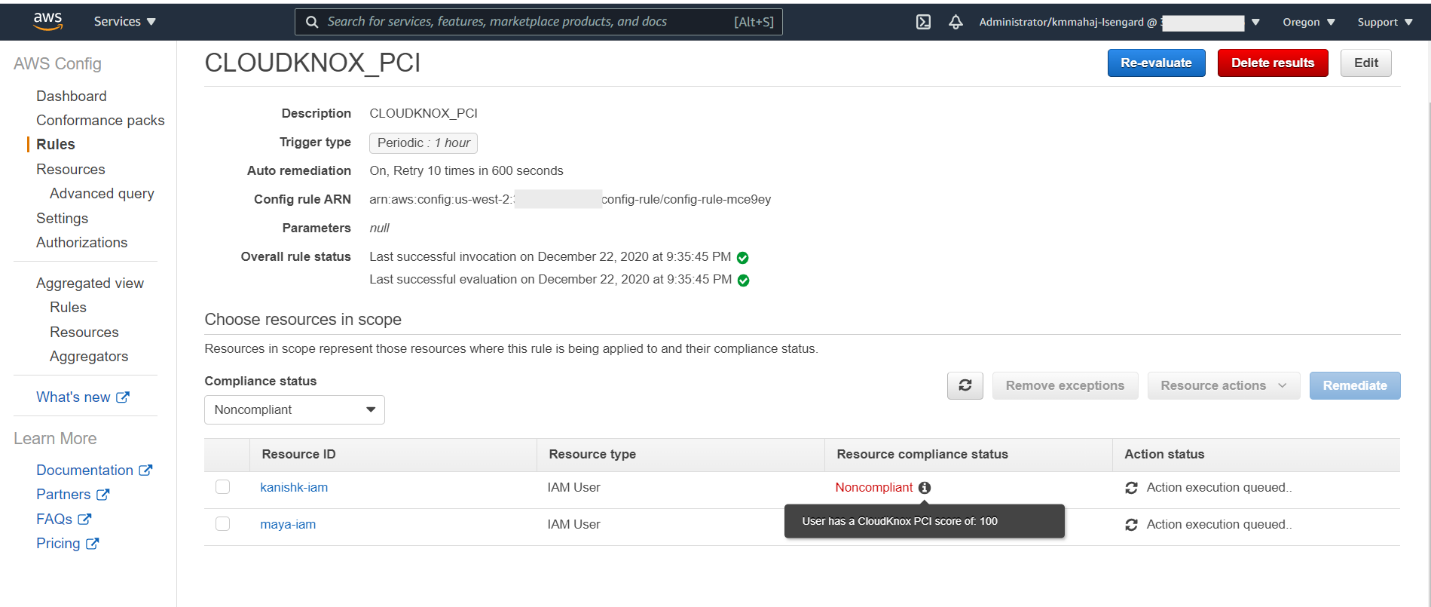Open the kanishk-iam resource link
The height and width of the screenshot is (607, 1431).
pyautogui.click(x=294, y=488)
